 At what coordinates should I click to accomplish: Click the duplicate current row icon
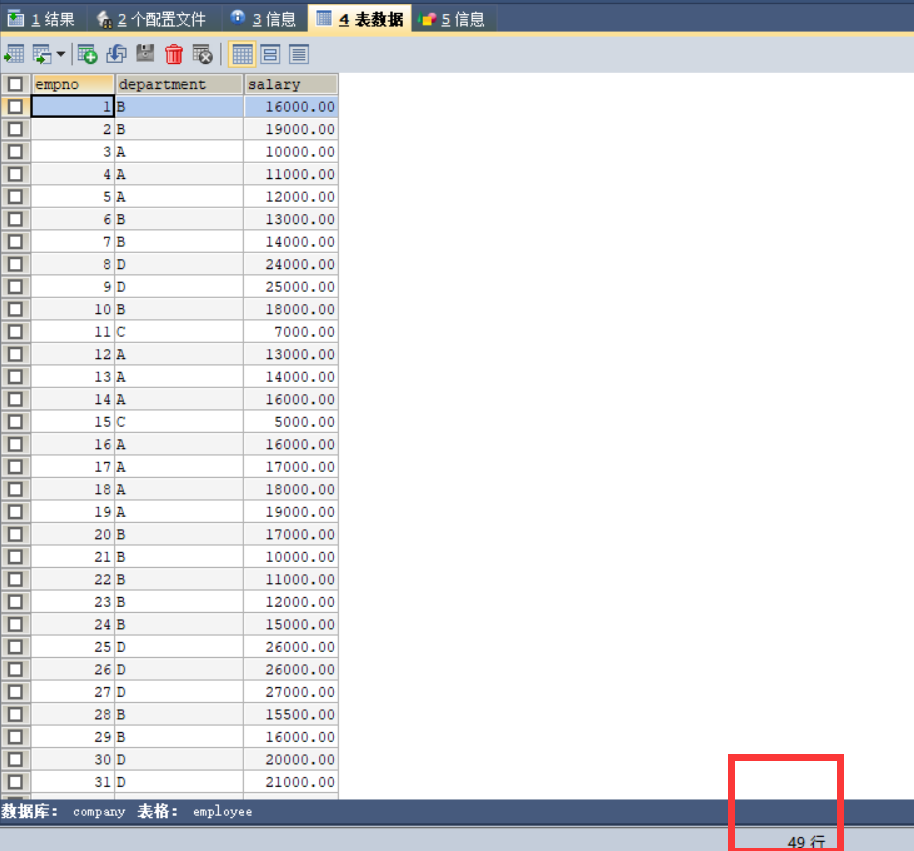tap(117, 54)
